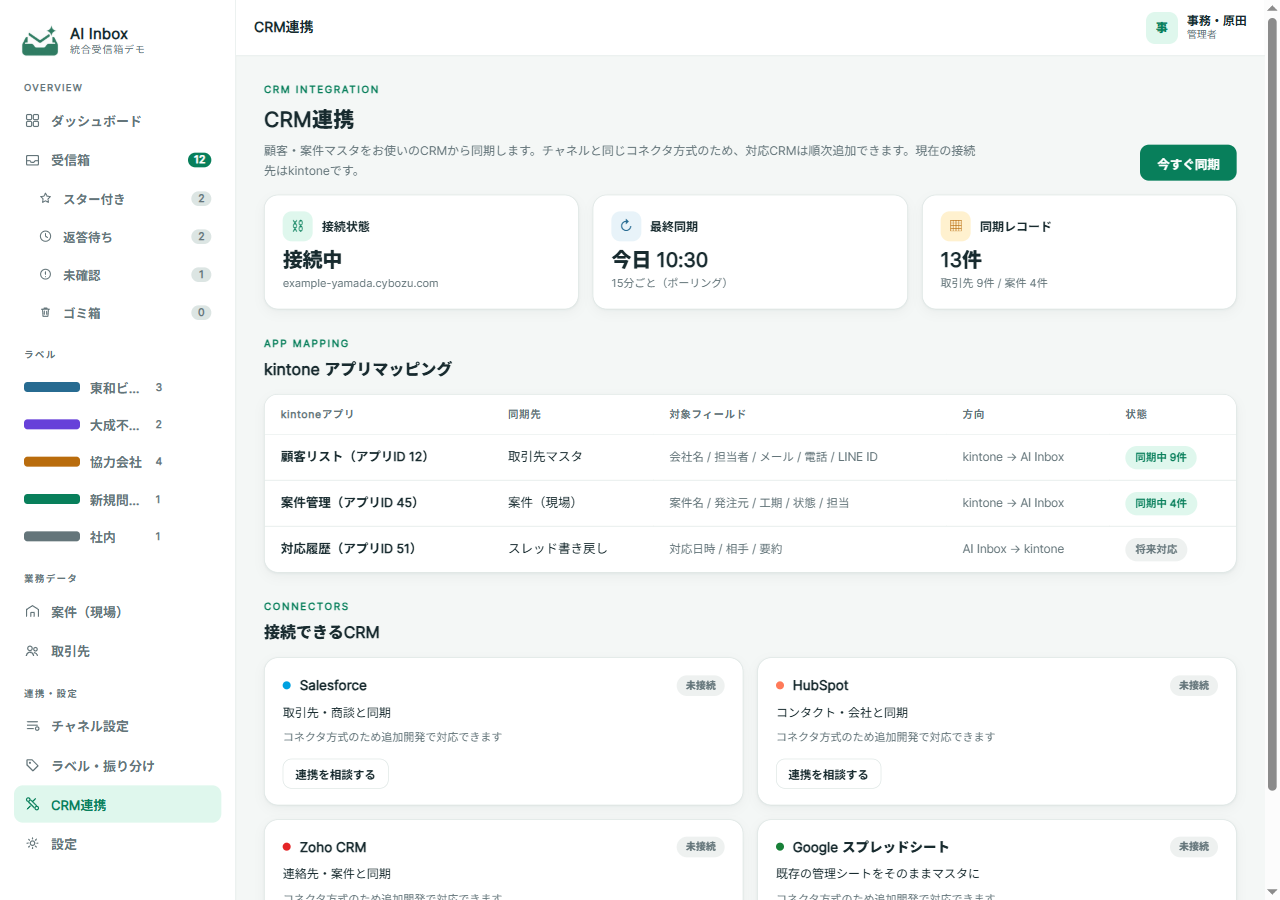Screen dimensions: 1280x900
Task: Click 未接続 badge on Salesforce card
Action: point(700,685)
